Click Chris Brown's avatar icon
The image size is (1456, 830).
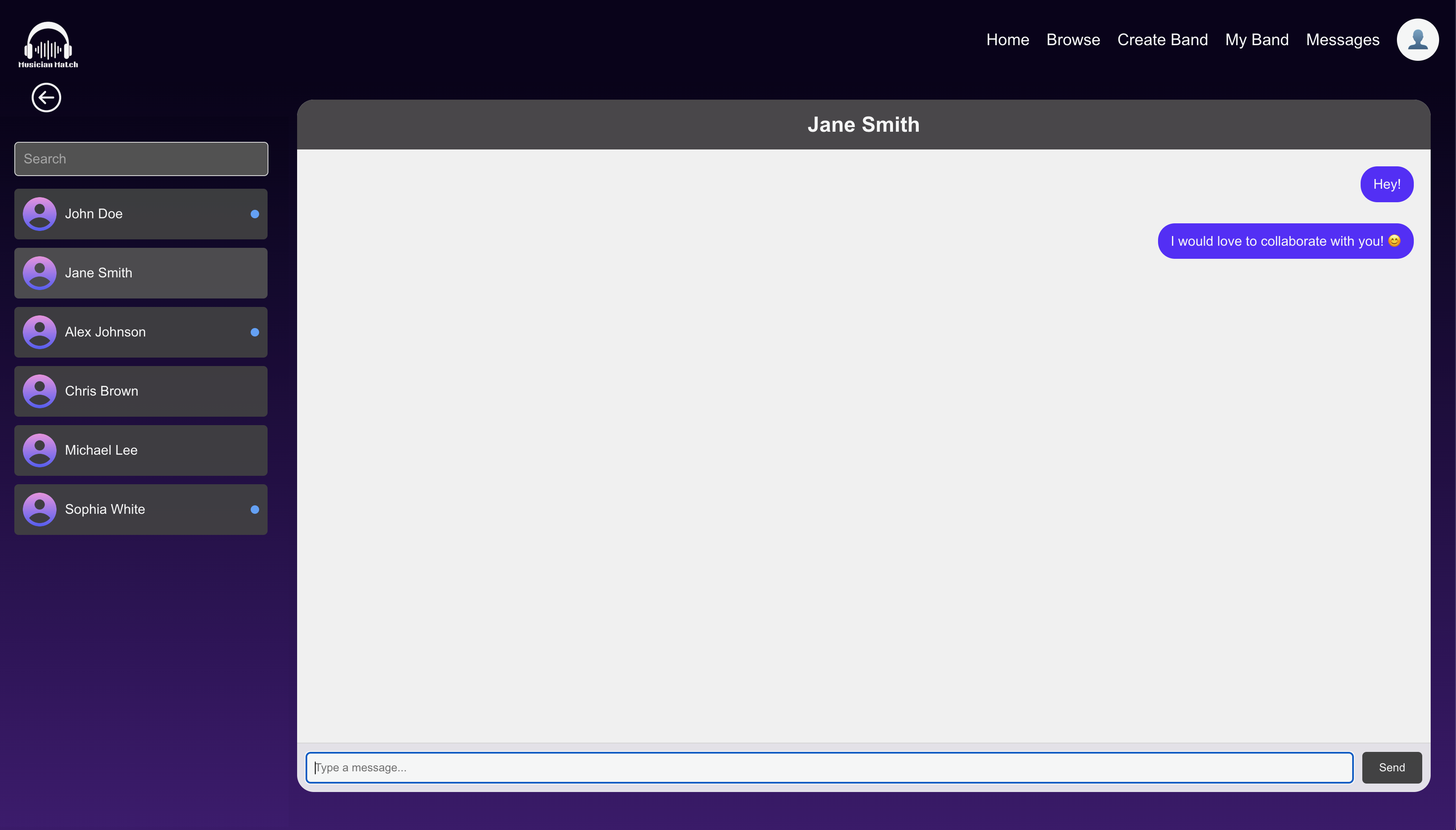(39, 391)
